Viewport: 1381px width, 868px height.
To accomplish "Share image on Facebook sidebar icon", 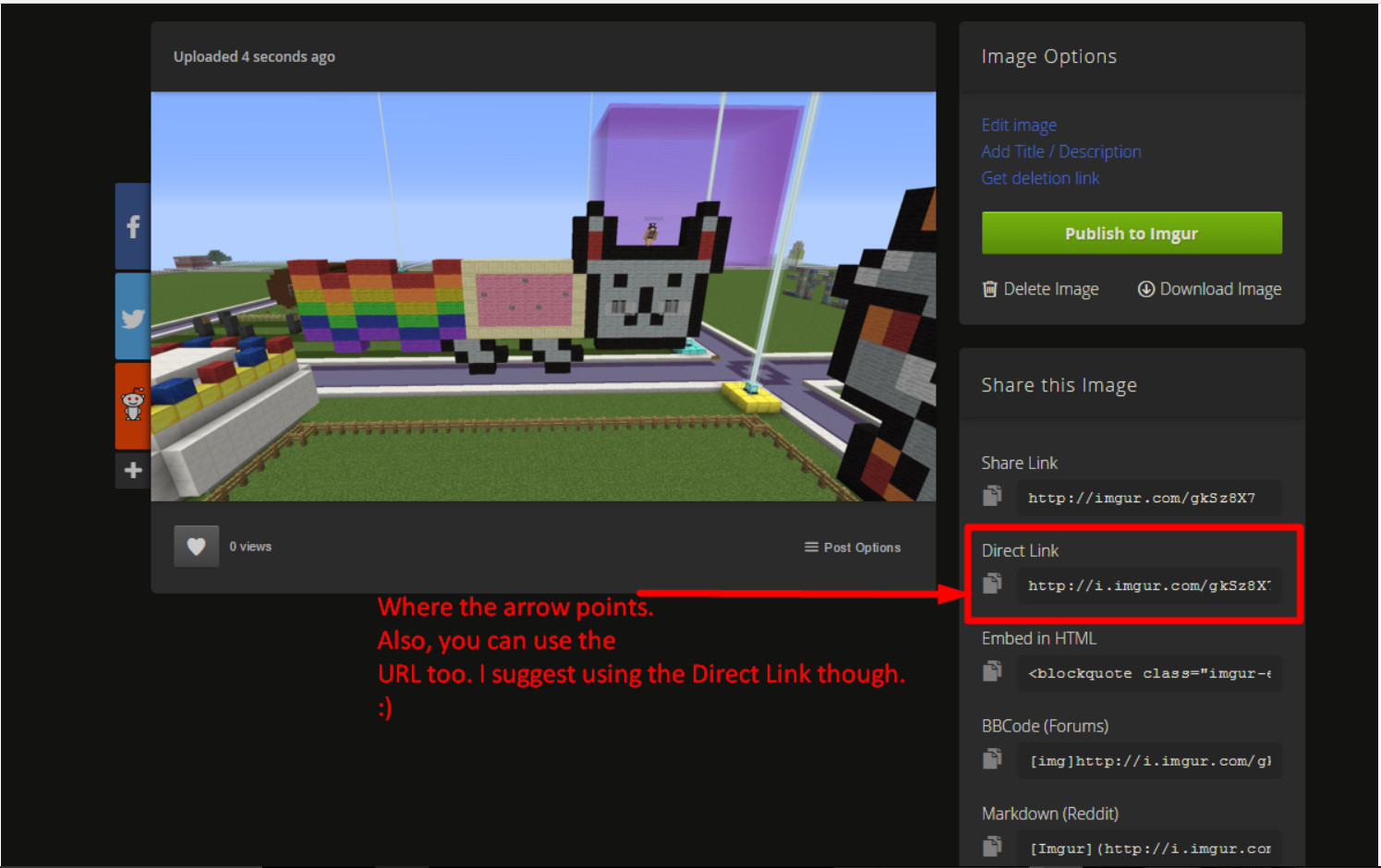I will [133, 226].
